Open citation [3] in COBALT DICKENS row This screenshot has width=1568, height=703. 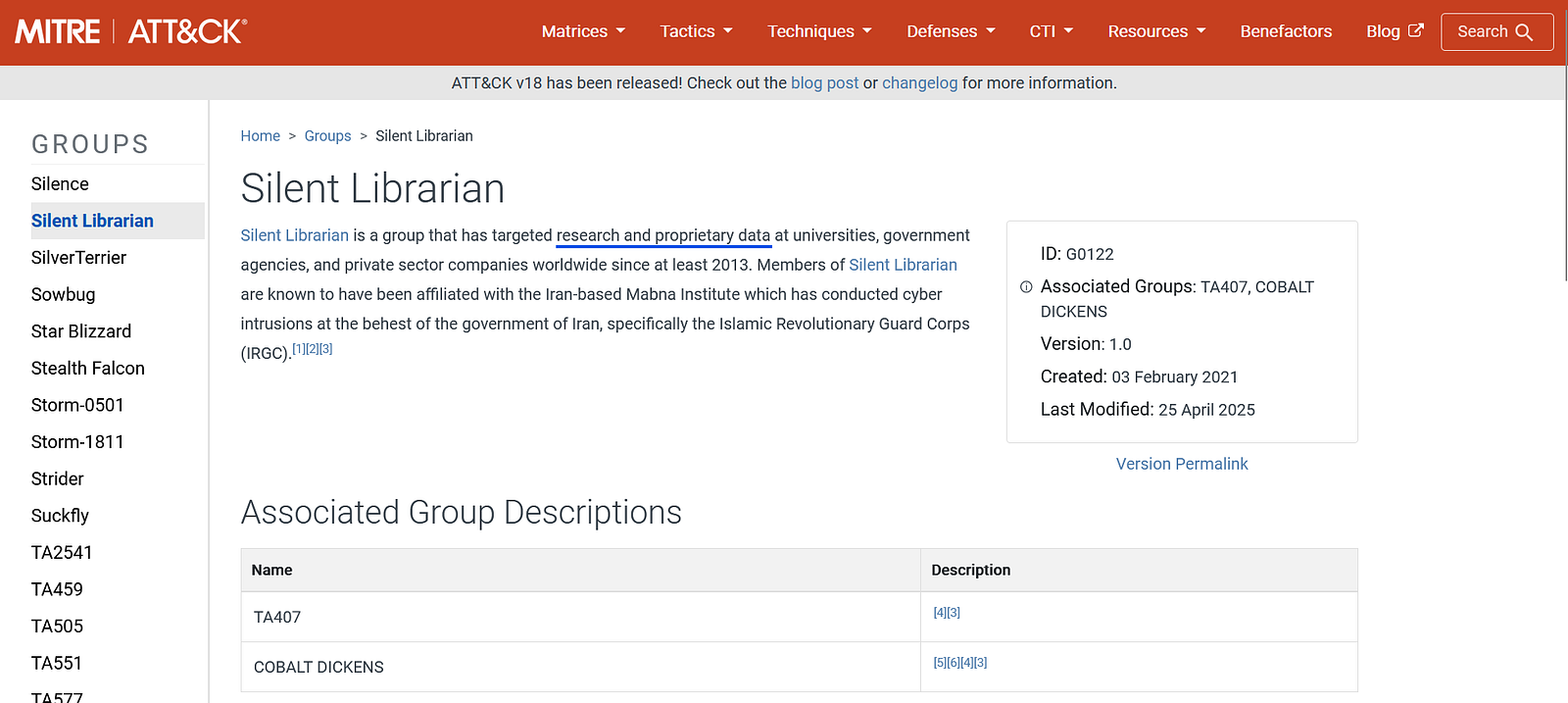tap(981, 663)
